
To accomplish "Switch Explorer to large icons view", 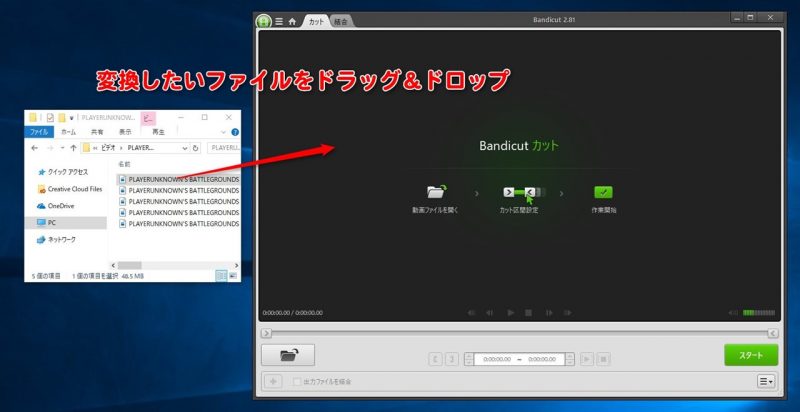I will point(233,276).
